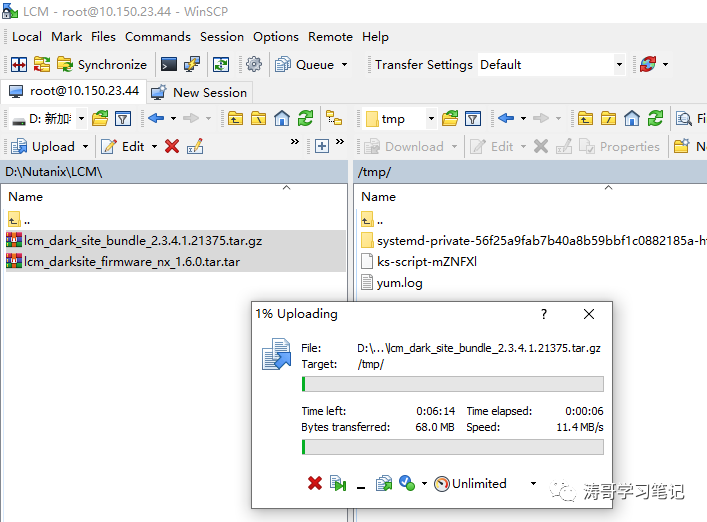Refresh the local panel
707x522 pixels.
pos(305,119)
